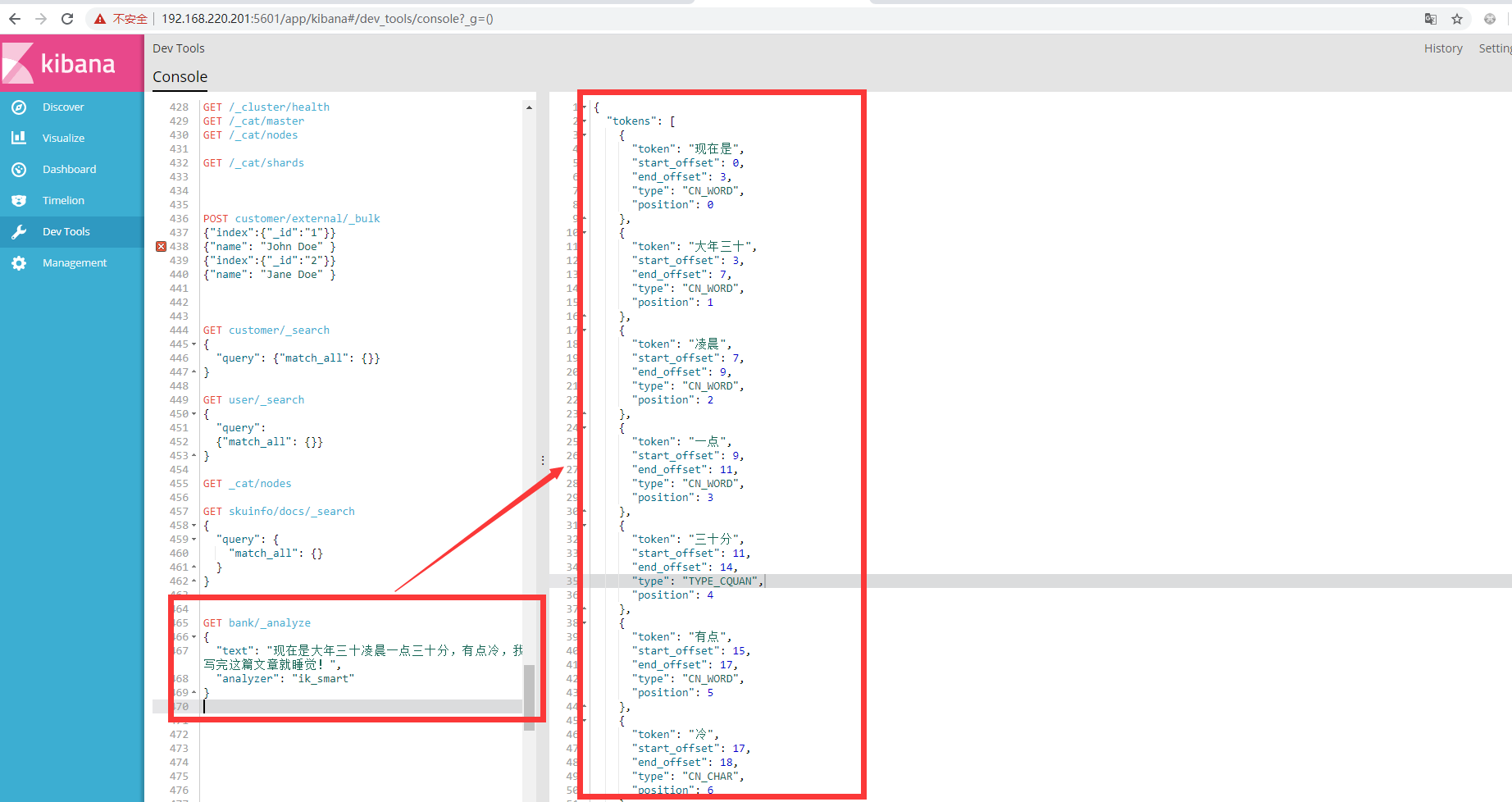This screenshot has height=802, width=1512.
Task: Collapse the "query" block at line 459
Action: 194,540
